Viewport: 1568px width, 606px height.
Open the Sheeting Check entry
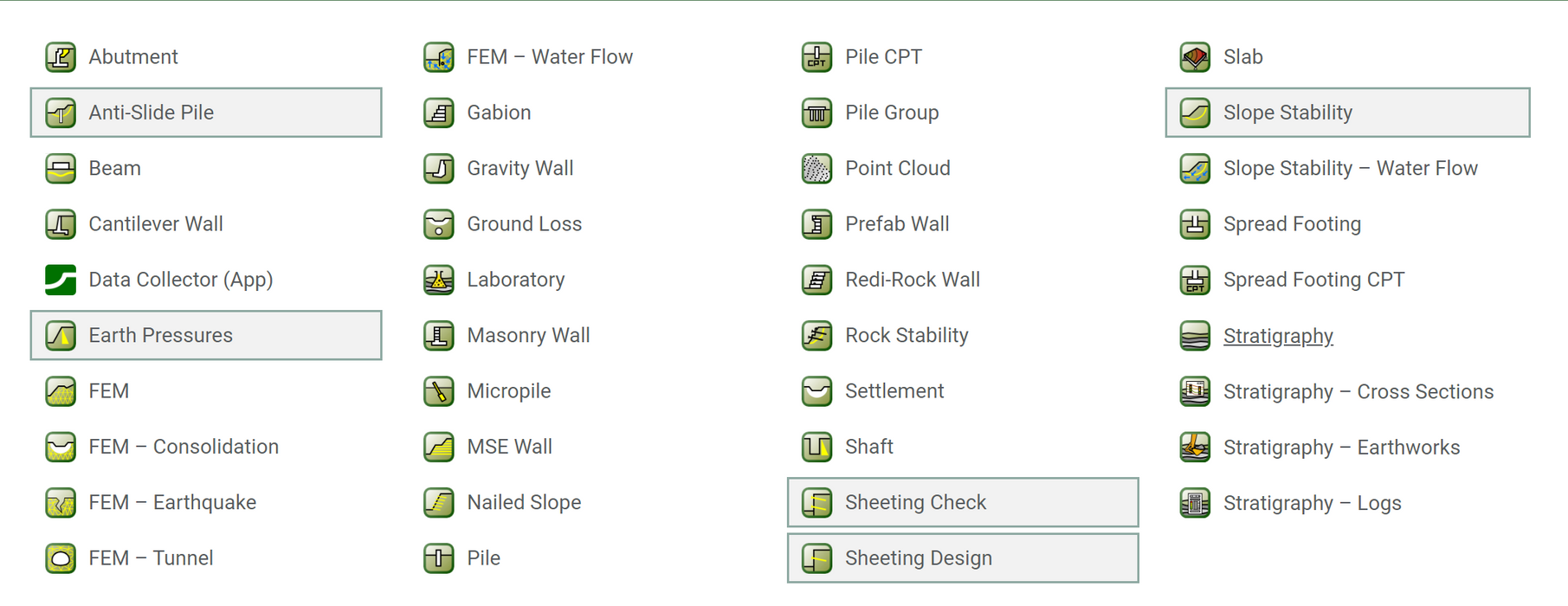(962, 502)
